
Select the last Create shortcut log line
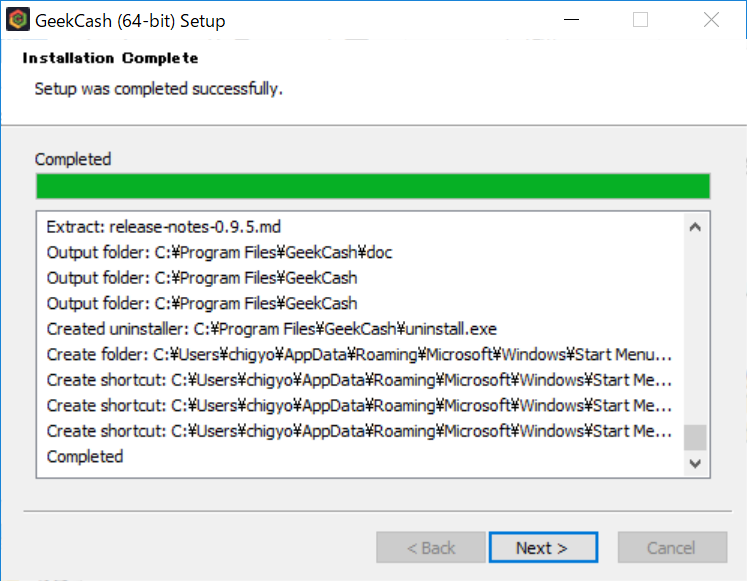[359, 431]
